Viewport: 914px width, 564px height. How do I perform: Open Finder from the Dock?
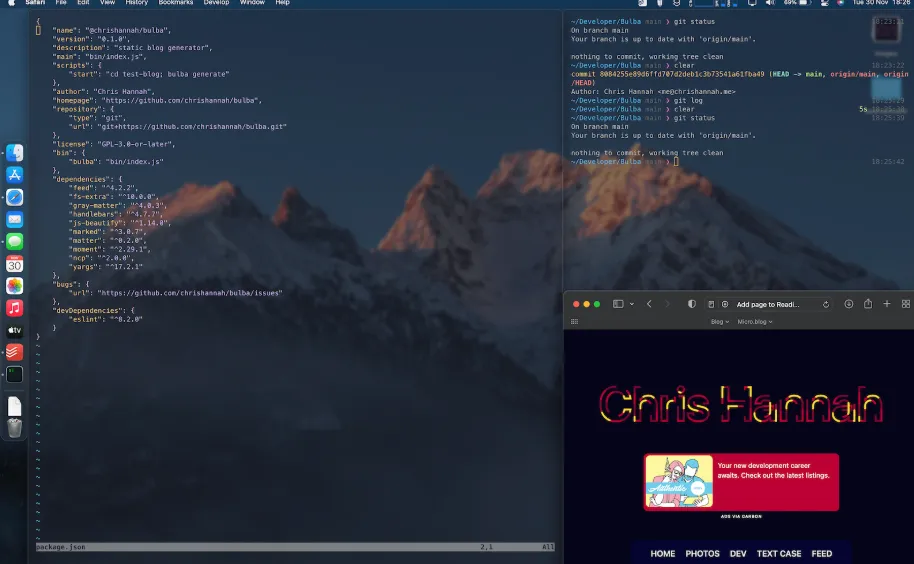point(15,153)
